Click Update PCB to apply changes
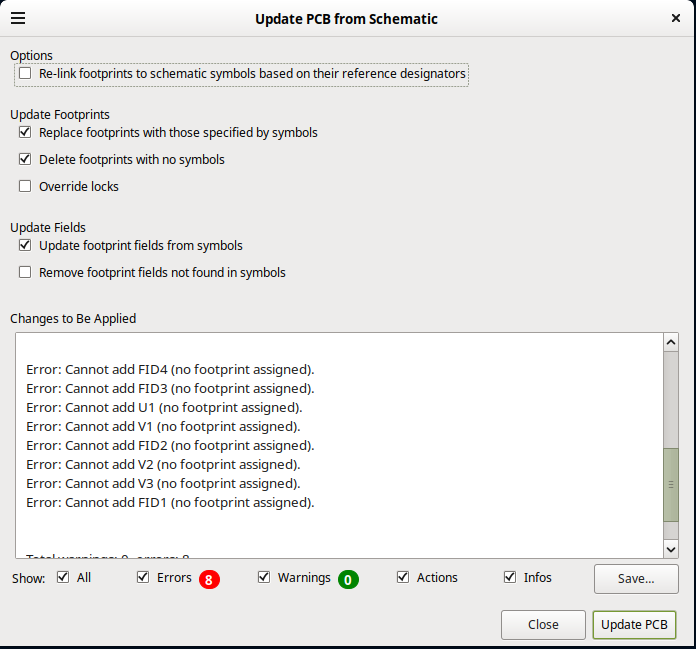 click(x=634, y=624)
